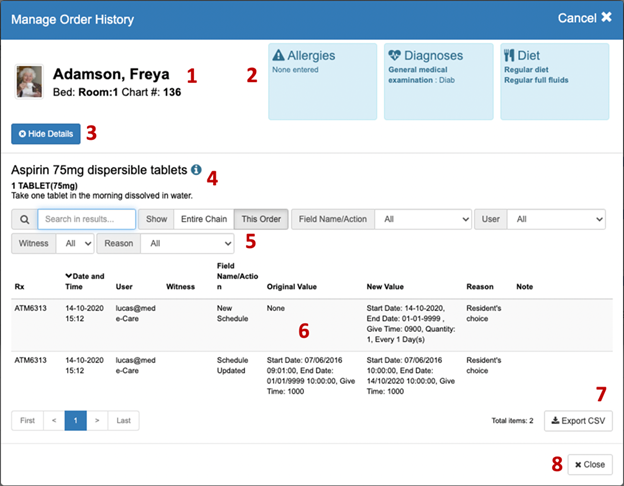The width and height of the screenshot is (624, 486).
Task: Click the magnifier search icon
Action: tap(24, 219)
